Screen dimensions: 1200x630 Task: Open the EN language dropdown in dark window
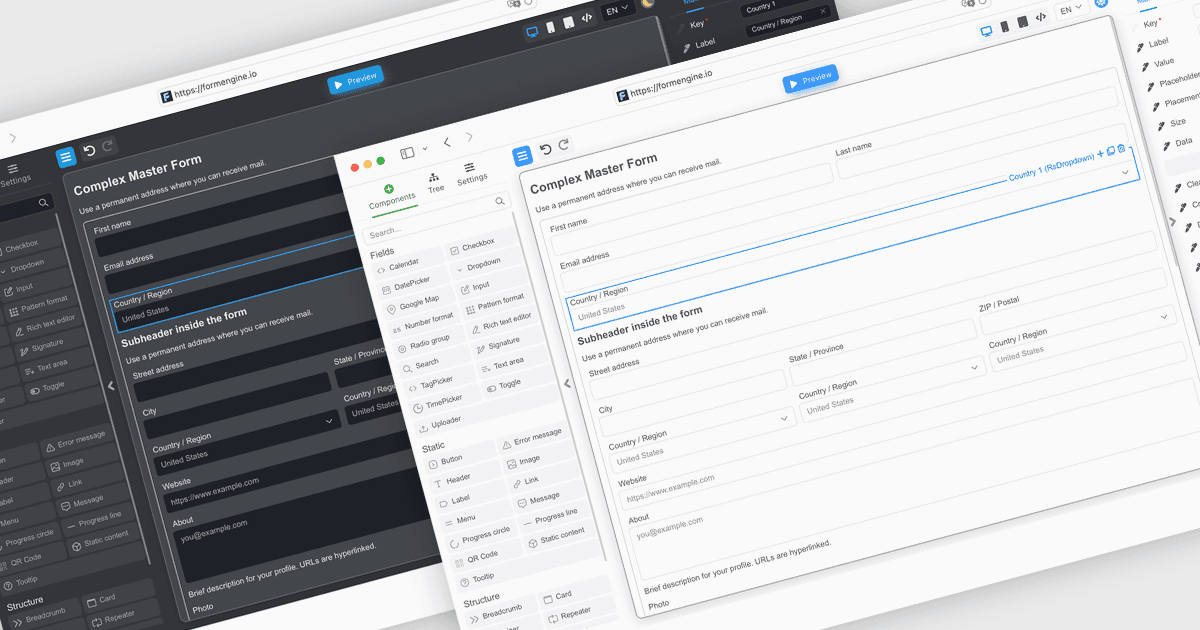[x=617, y=10]
